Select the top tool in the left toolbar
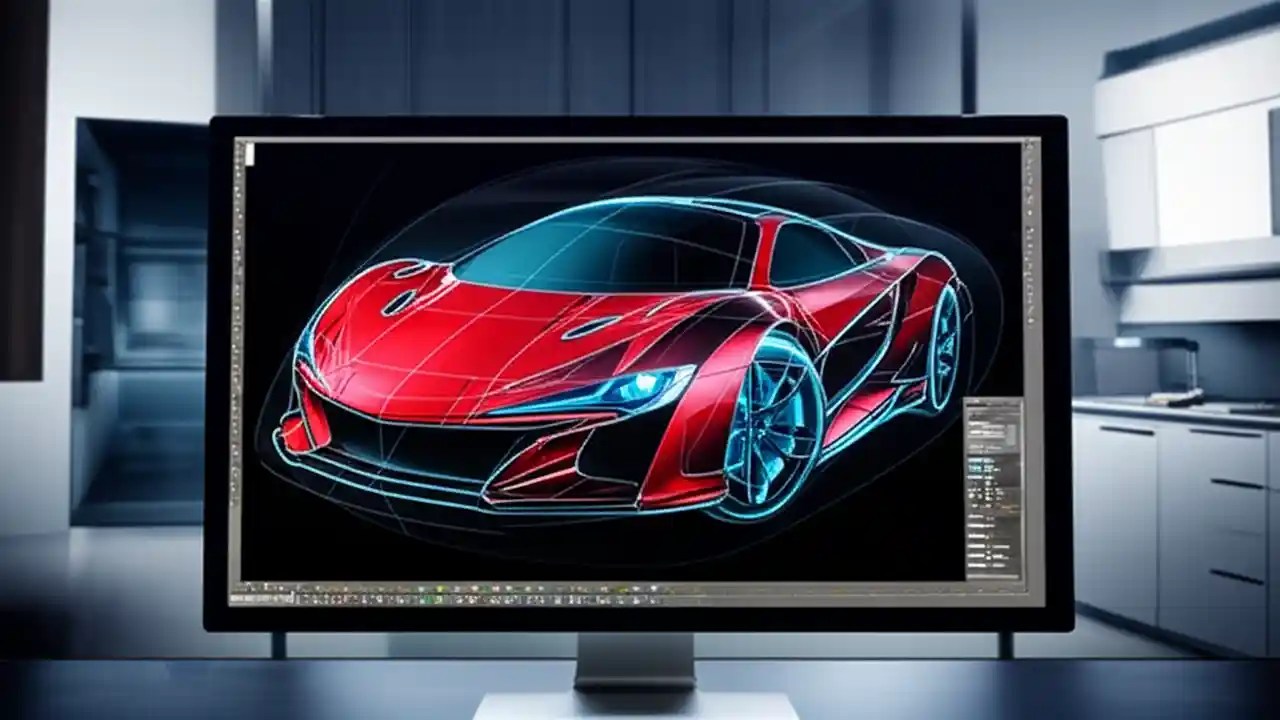The image size is (1280, 720). click(243, 150)
